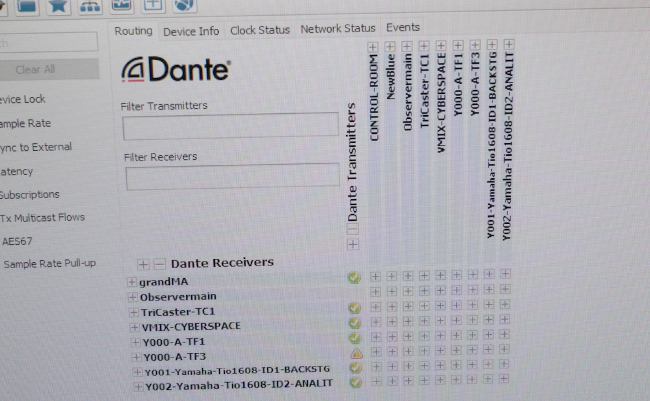Expand the CONTROL-ROOM transmitter column
Image resolution: width=650 pixels, height=401 pixels.
pyautogui.click(x=373, y=47)
